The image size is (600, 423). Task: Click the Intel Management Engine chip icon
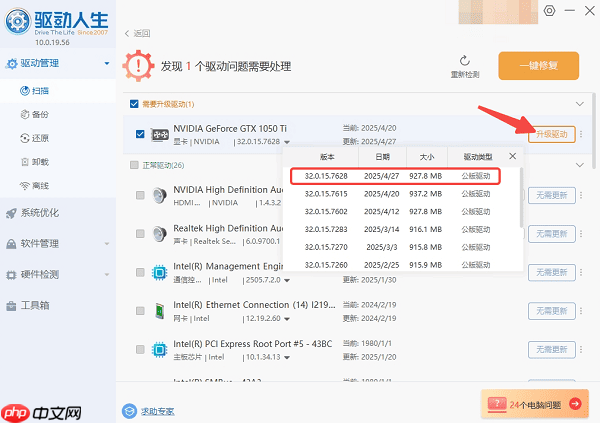click(160, 273)
